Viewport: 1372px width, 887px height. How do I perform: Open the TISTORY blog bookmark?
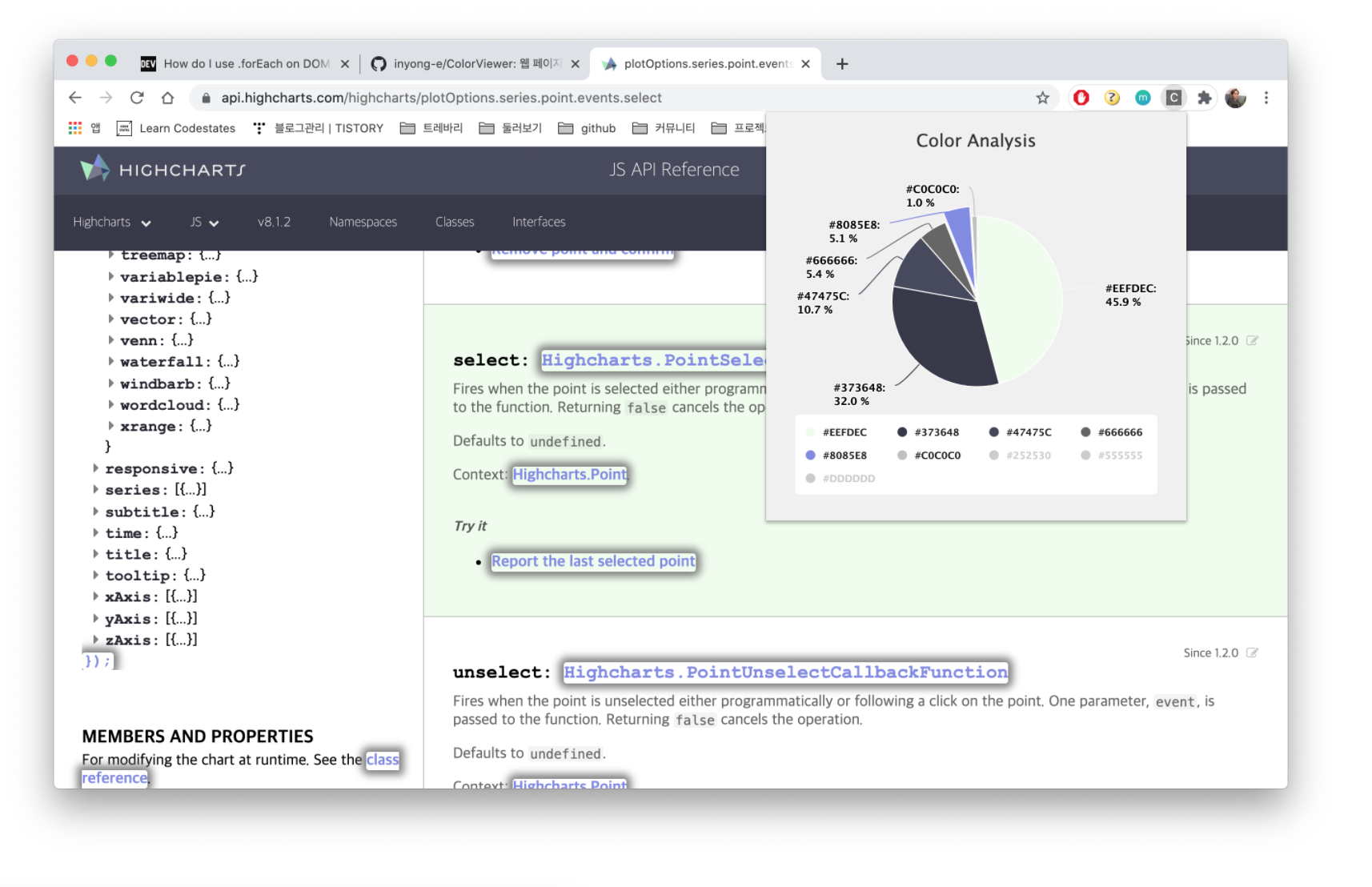click(318, 128)
